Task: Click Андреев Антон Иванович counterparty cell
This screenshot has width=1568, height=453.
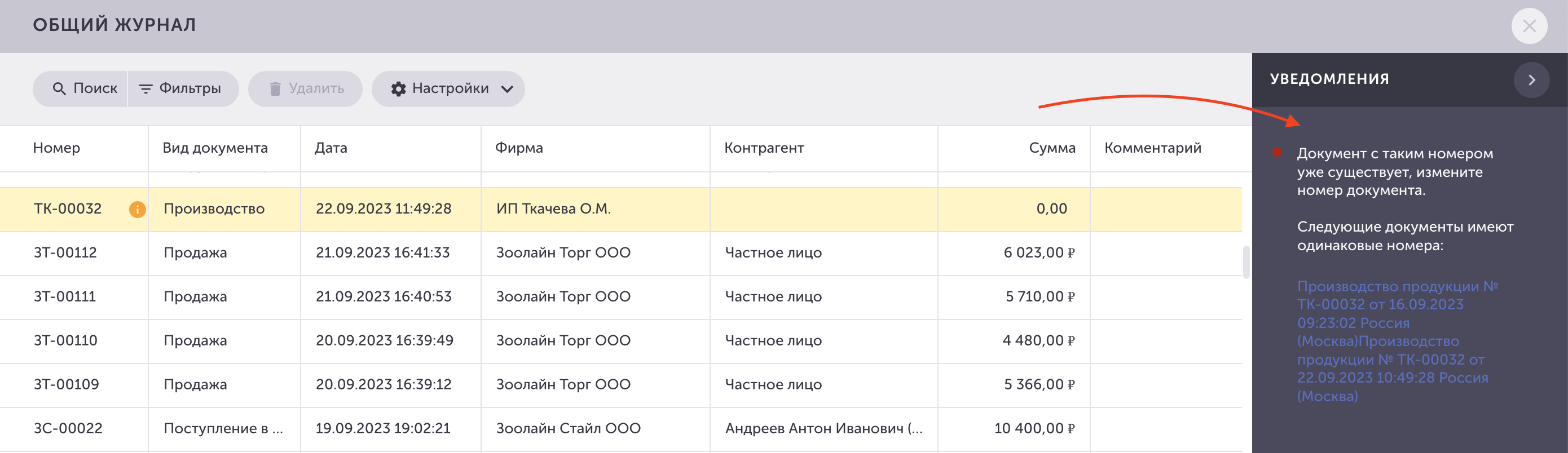Action: click(824, 429)
